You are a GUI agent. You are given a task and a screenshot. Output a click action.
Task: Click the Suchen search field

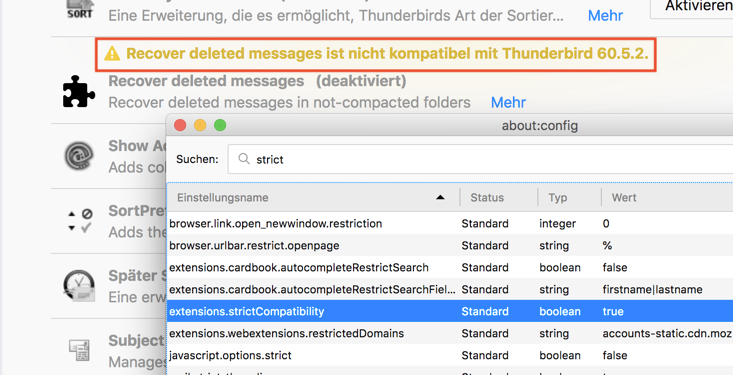pos(481,159)
